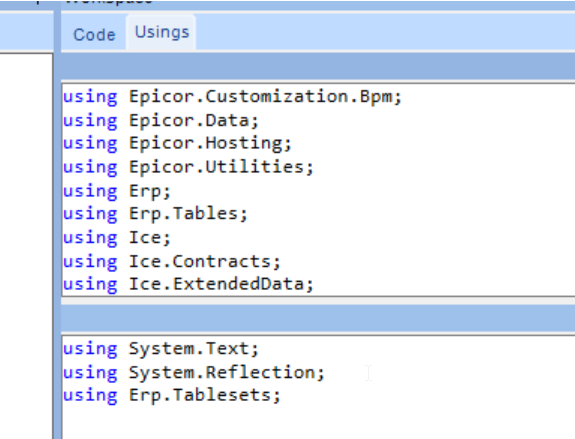Click the blue header above system usings box
This screenshot has height=439, width=575.
(x=318, y=66)
